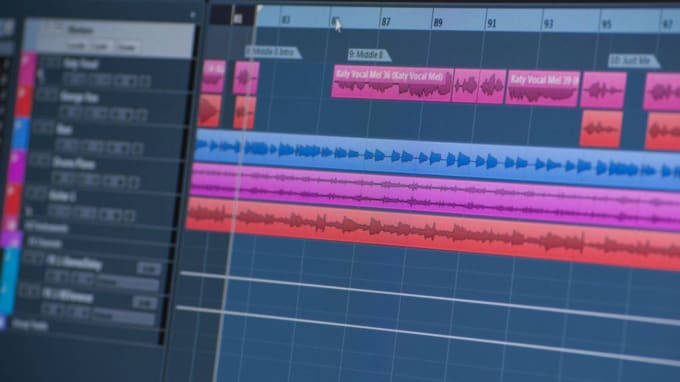The image size is (680, 382).
Task: Click the e button on FX 2 REVerence track
Action: pos(145,301)
